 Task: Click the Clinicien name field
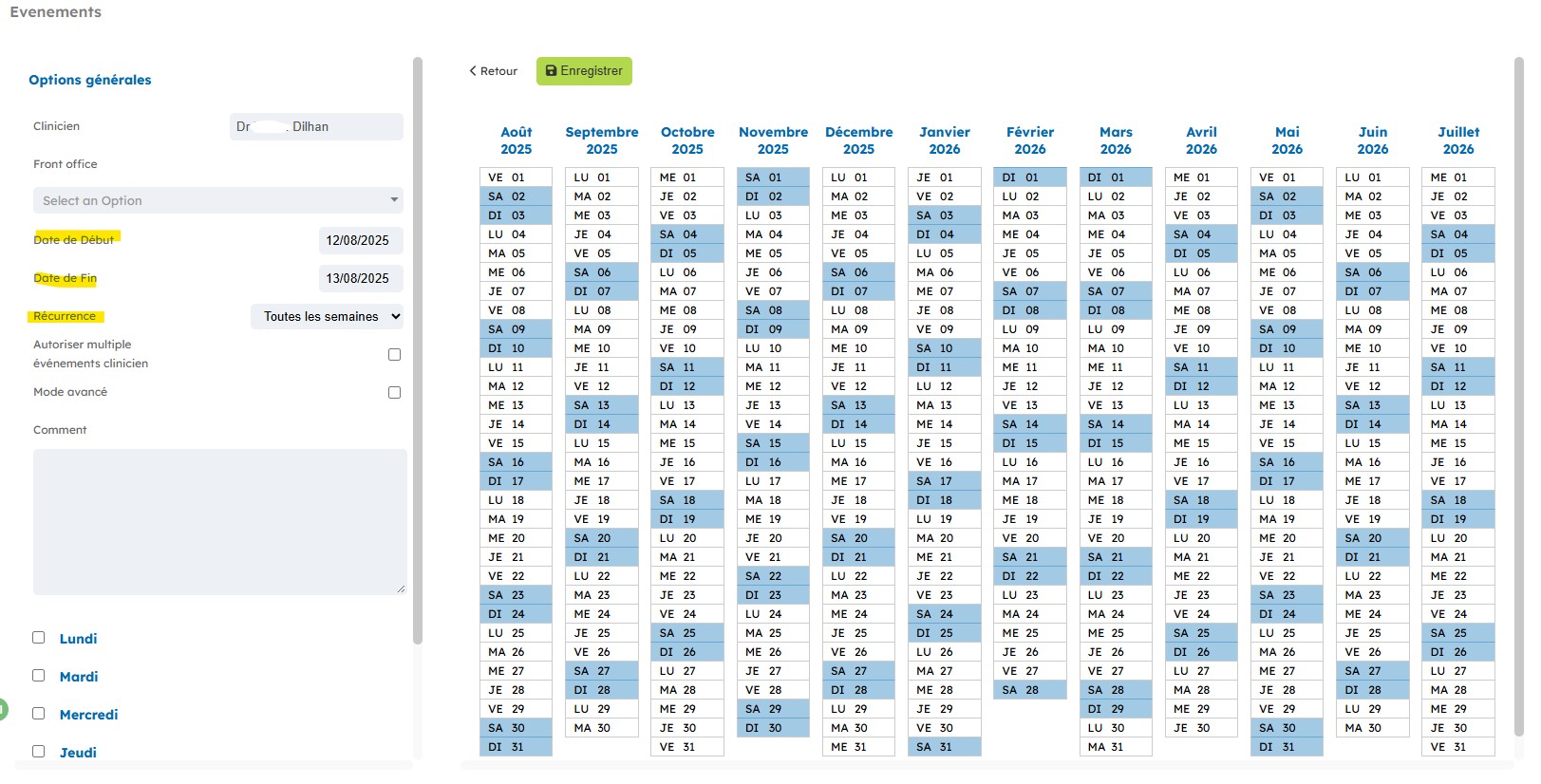click(x=316, y=126)
